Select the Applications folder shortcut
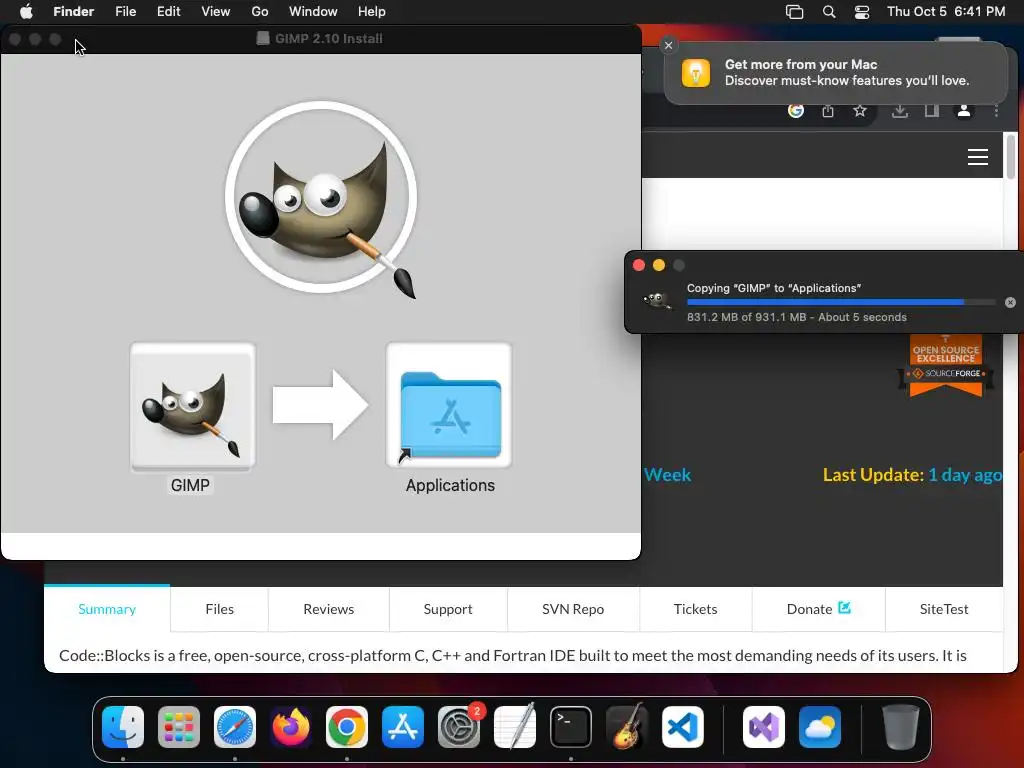Viewport: 1024px width, 768px height. (449, 406)
